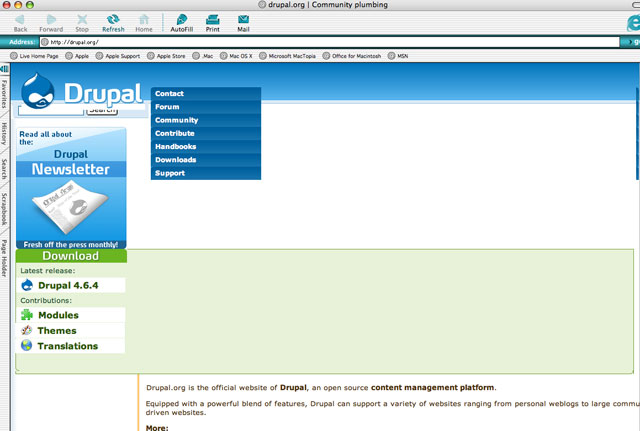Open the Modules link
This screenshot has height=431, width=640.
[58, 315]
